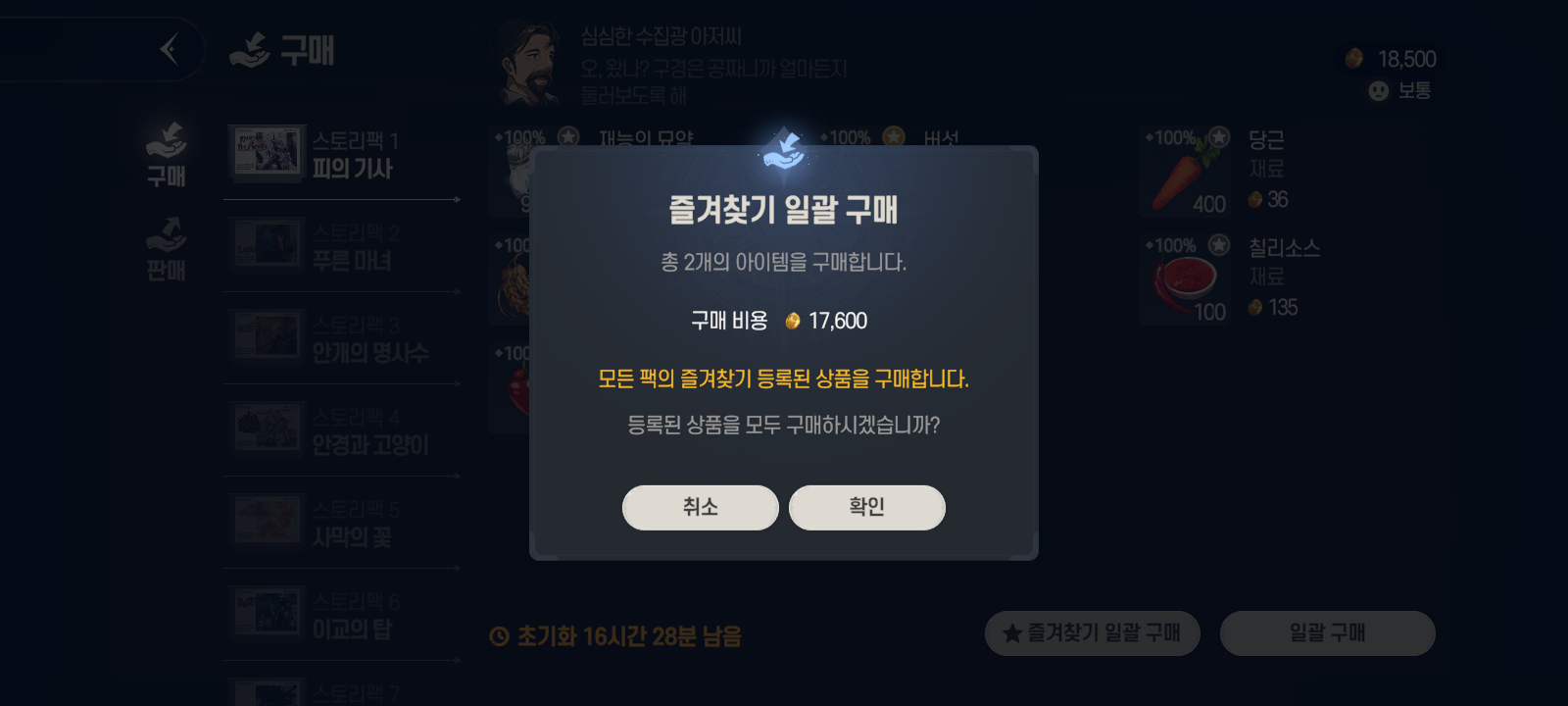Toggle favorite star on 칠리소스 item
Screen dimensions: 1568x706
(1219, 245)
